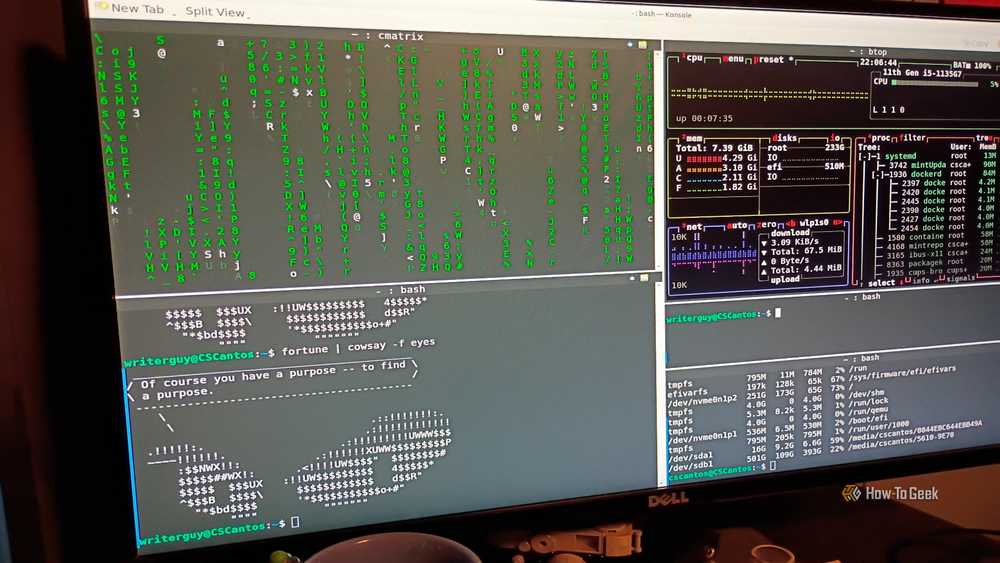Image resolution: width=1000 pixels, height=563 pixels.
Task: Switch to next network interface with n>
Action: pyautogui.click(x=838, y=223)
